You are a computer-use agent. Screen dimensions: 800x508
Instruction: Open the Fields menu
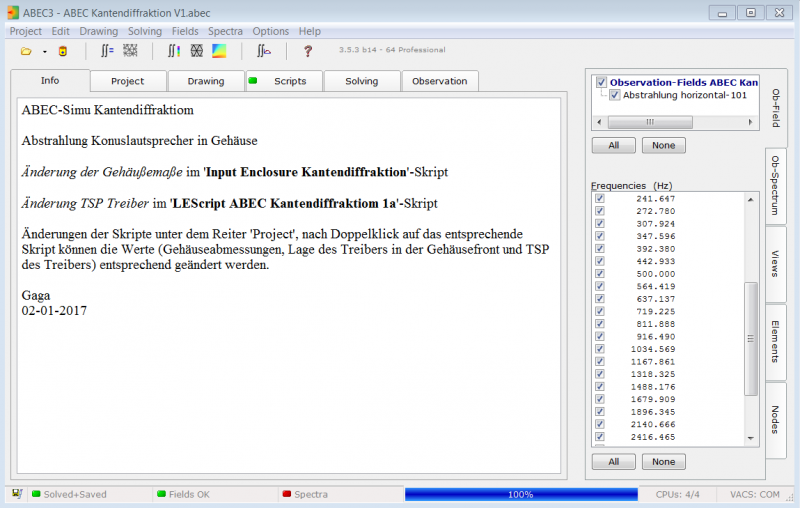(185, 31)
